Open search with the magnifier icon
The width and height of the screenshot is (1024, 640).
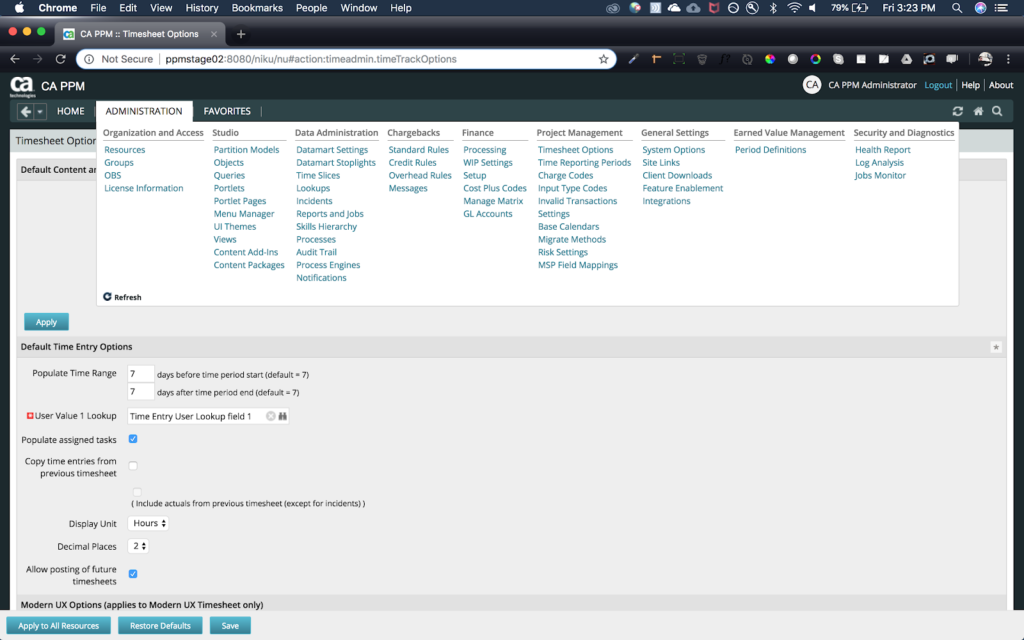click(997, 111)
